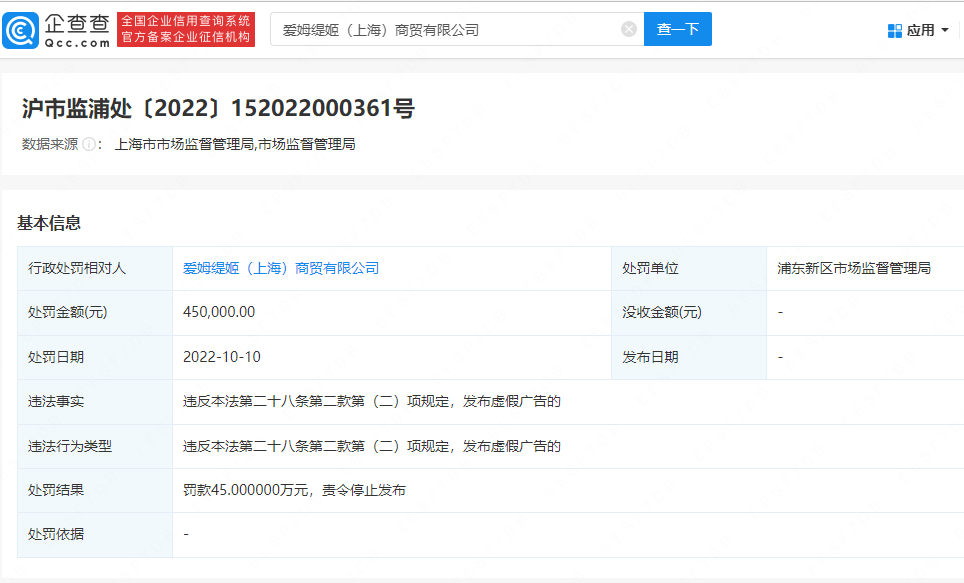
Task: Click the 应用 grid icon
Action: [x=895, y=30]
